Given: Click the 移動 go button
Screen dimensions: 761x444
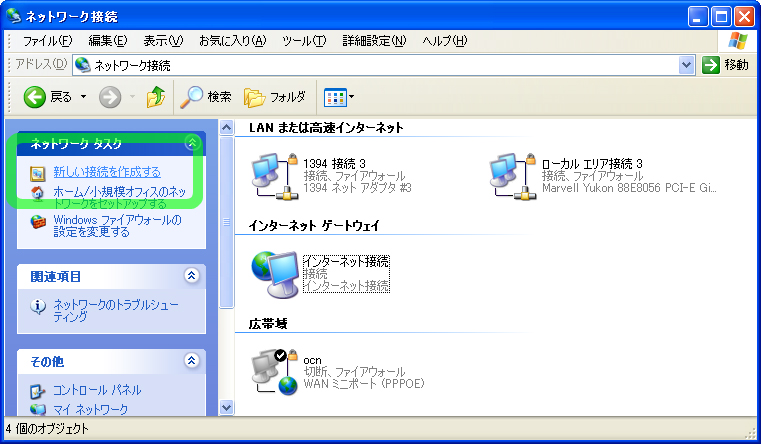Looking at the screenshot, I should coord(726,65).
